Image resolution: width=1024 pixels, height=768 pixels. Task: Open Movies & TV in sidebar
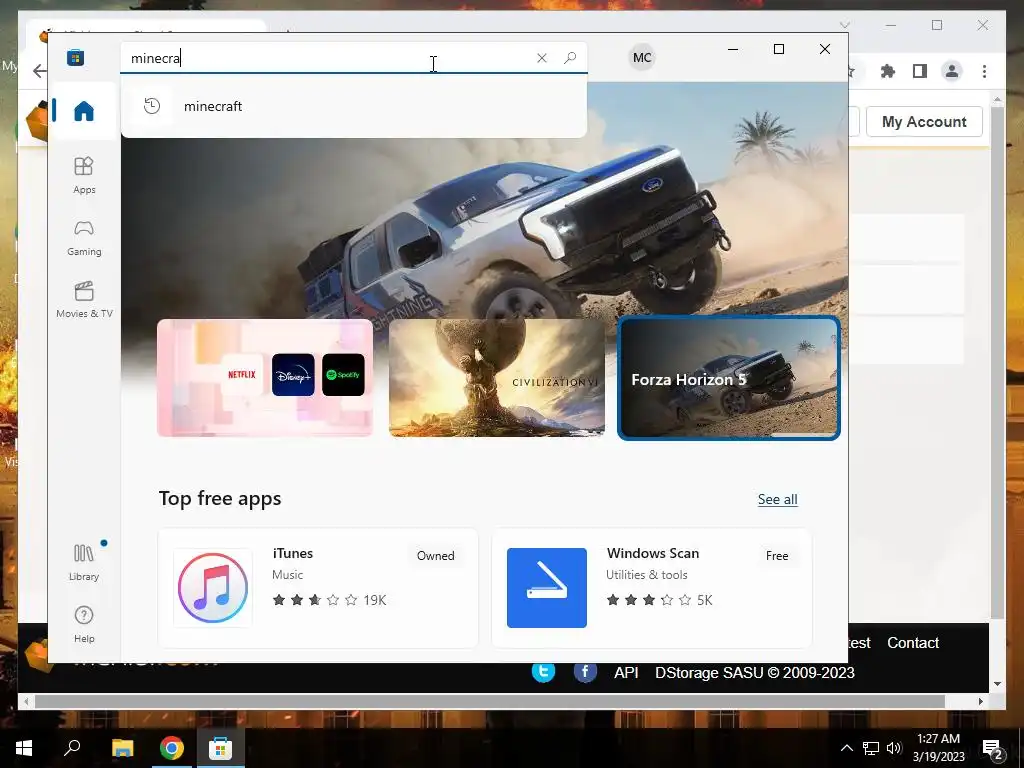pyautogui.click(x=84, y=300)
